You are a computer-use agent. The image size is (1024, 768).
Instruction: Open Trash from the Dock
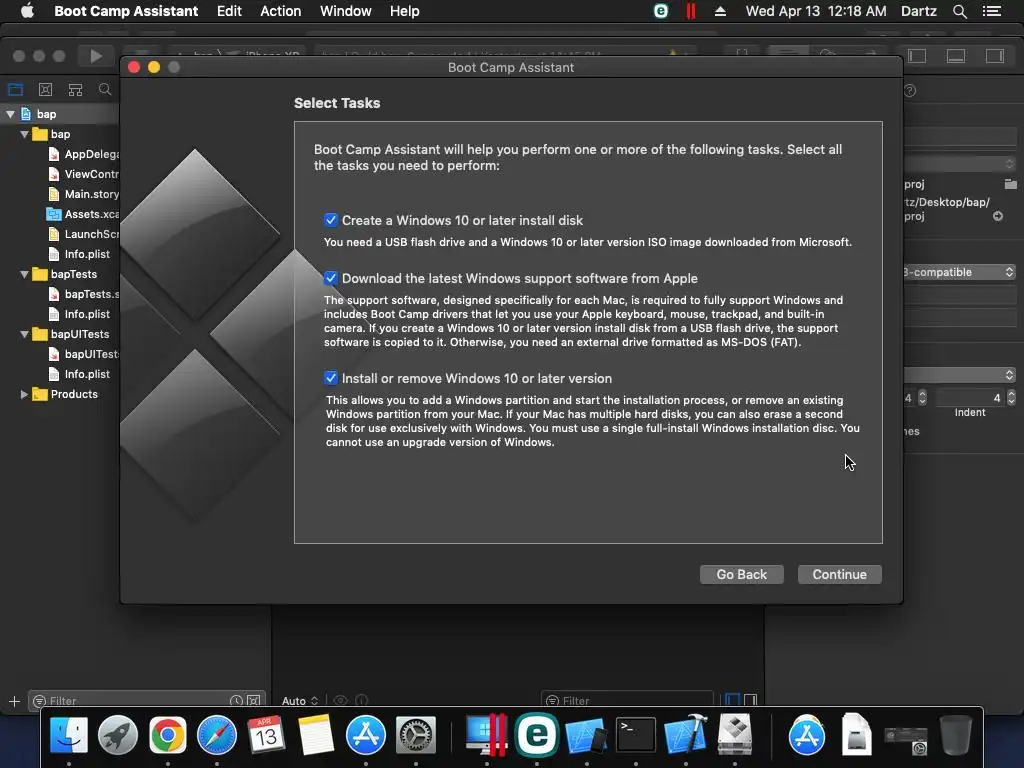955,735
